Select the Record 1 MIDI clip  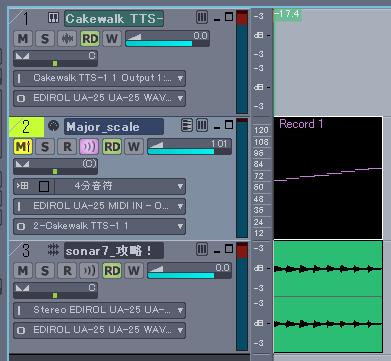[328, 178]
